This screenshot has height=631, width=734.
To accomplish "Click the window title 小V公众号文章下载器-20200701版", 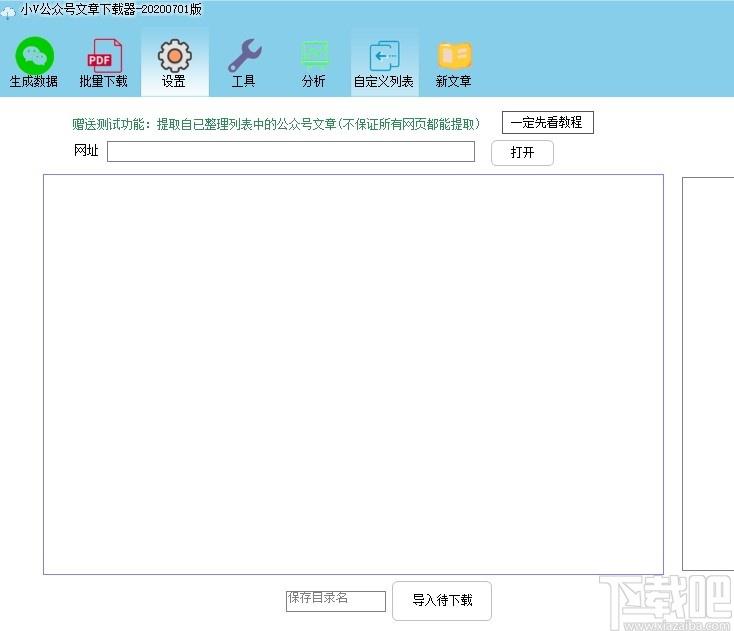I will coord(111,9).
